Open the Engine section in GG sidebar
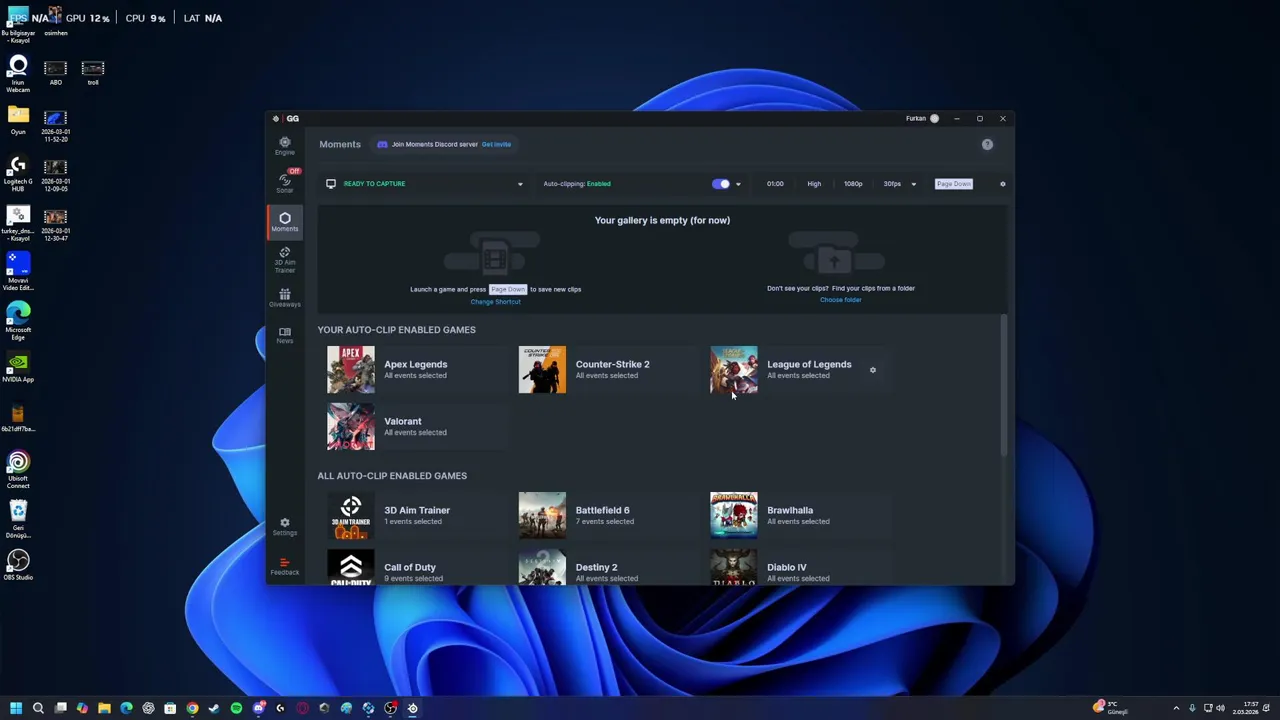This screenshot has width=1280, height=720. click(x=285, y=146)
